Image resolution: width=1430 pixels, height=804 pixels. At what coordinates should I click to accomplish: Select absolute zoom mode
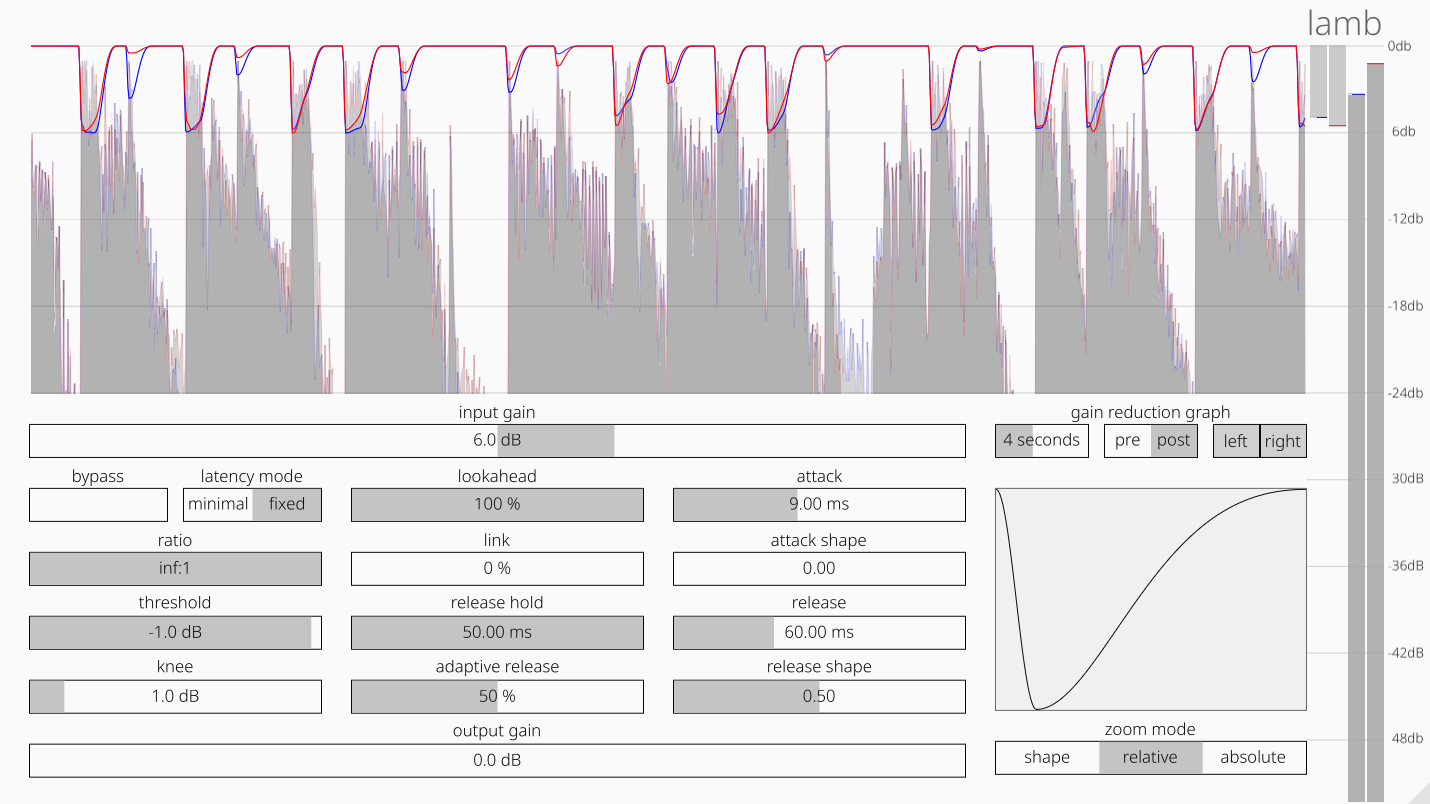click(1253, 757)
